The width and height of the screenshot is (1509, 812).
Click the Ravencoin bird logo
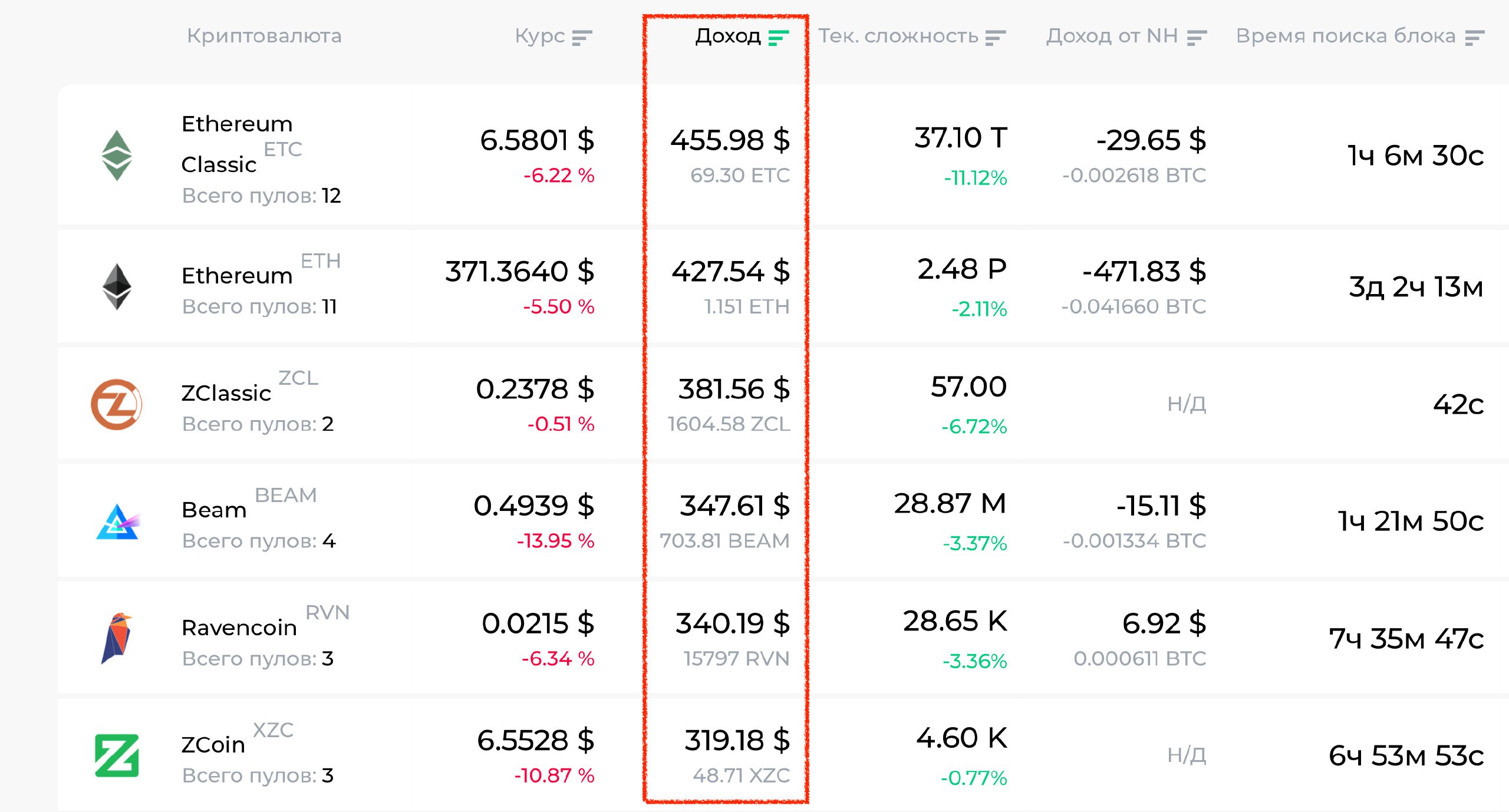[x=117, y=638]
